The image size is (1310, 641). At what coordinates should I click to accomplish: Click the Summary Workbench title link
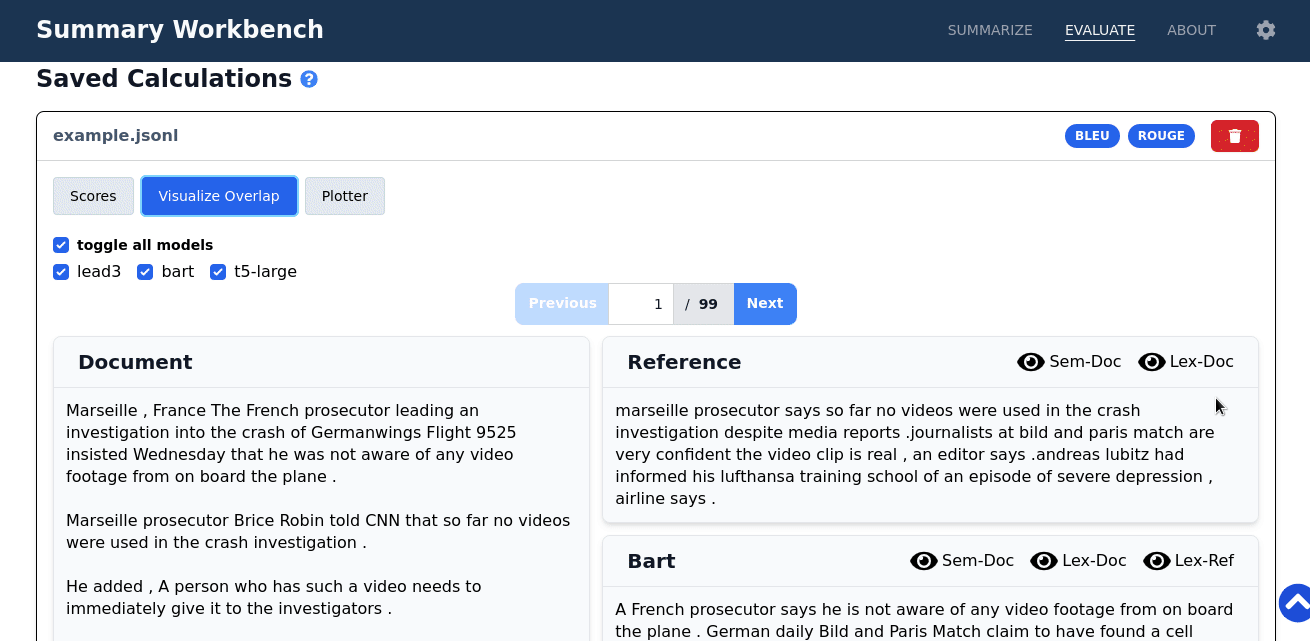pos(180,30)
